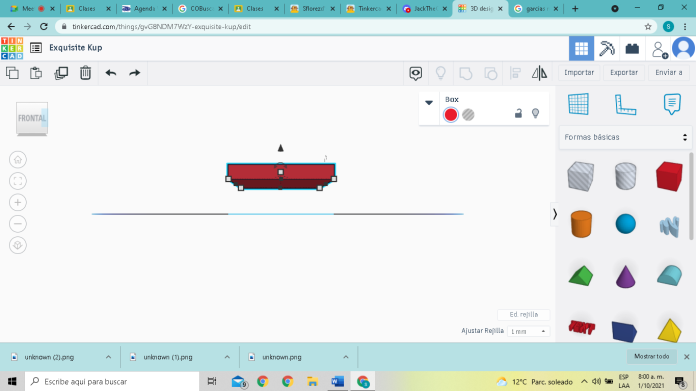Toggle the Box lock editing icon
Screen dimensions: 696x391
click(x=518, y=114)
